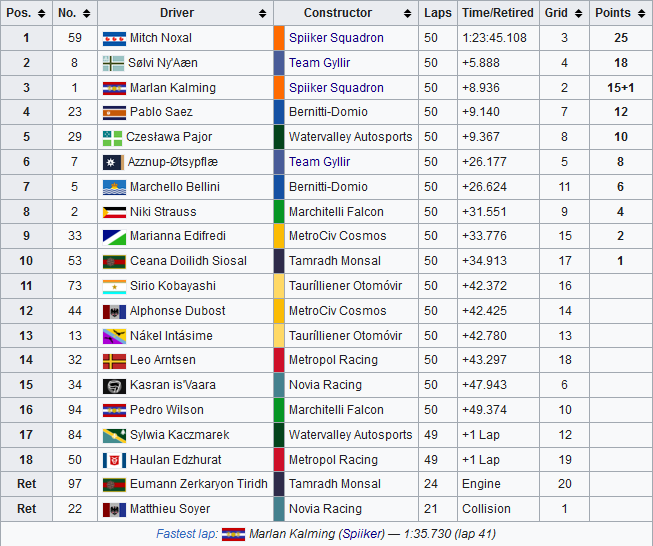Click dark green color cell for Czesława Pajor
This screenshot has width=653, height=546.
(279, 137)
